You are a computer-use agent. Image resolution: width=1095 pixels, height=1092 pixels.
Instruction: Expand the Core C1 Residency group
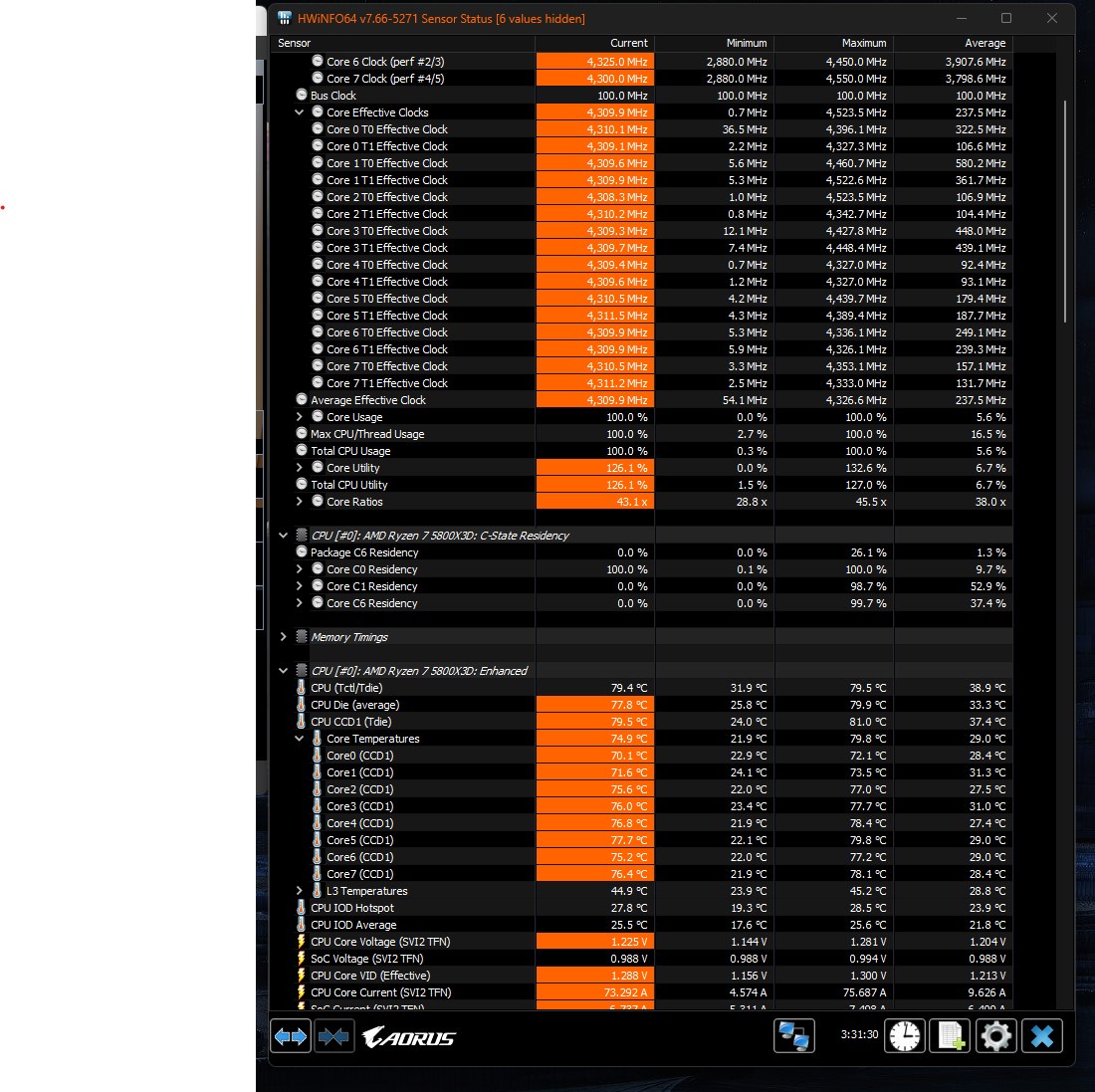300,585
